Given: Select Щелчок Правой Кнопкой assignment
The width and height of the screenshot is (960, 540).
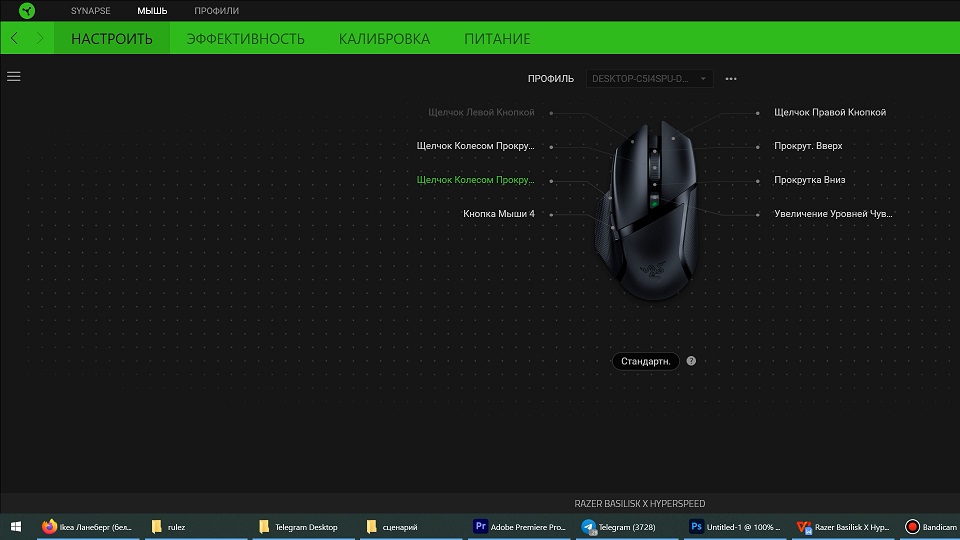Looking at the screenshot, I should coord(830,112).
